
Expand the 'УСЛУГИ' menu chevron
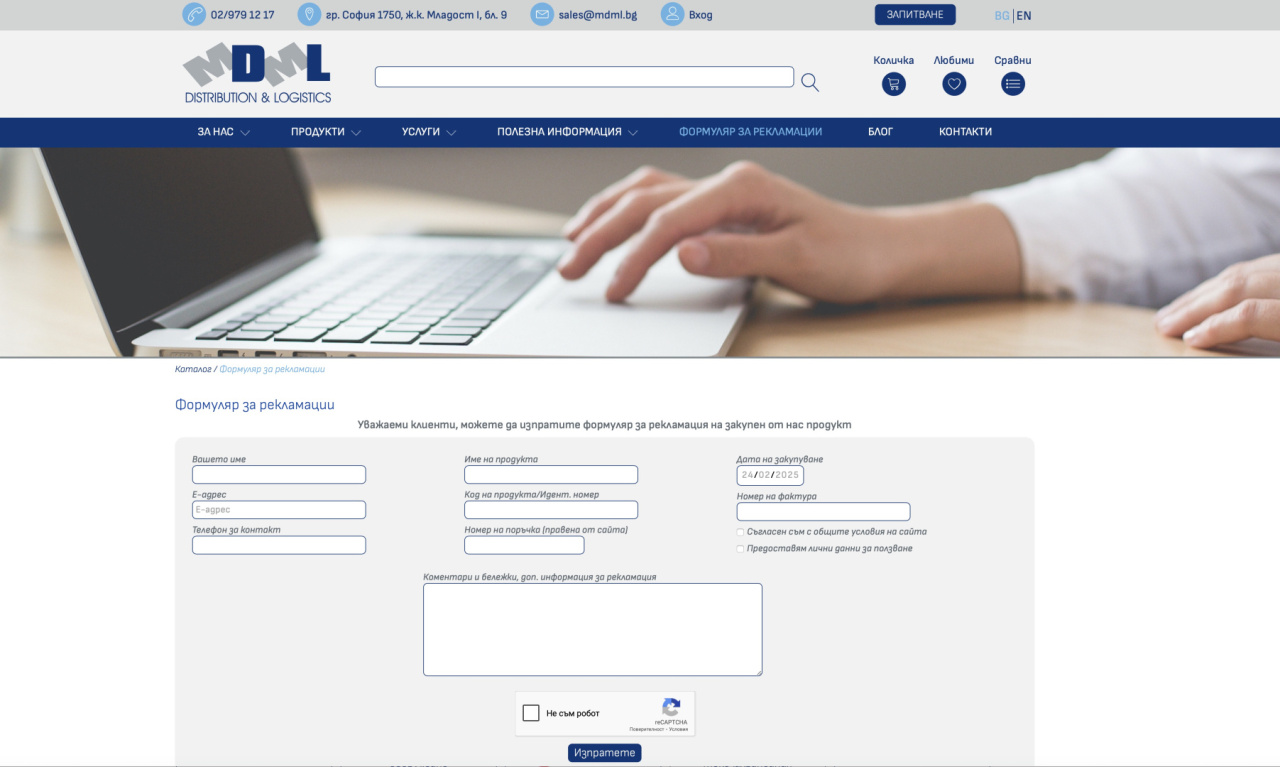click(451, 132)
